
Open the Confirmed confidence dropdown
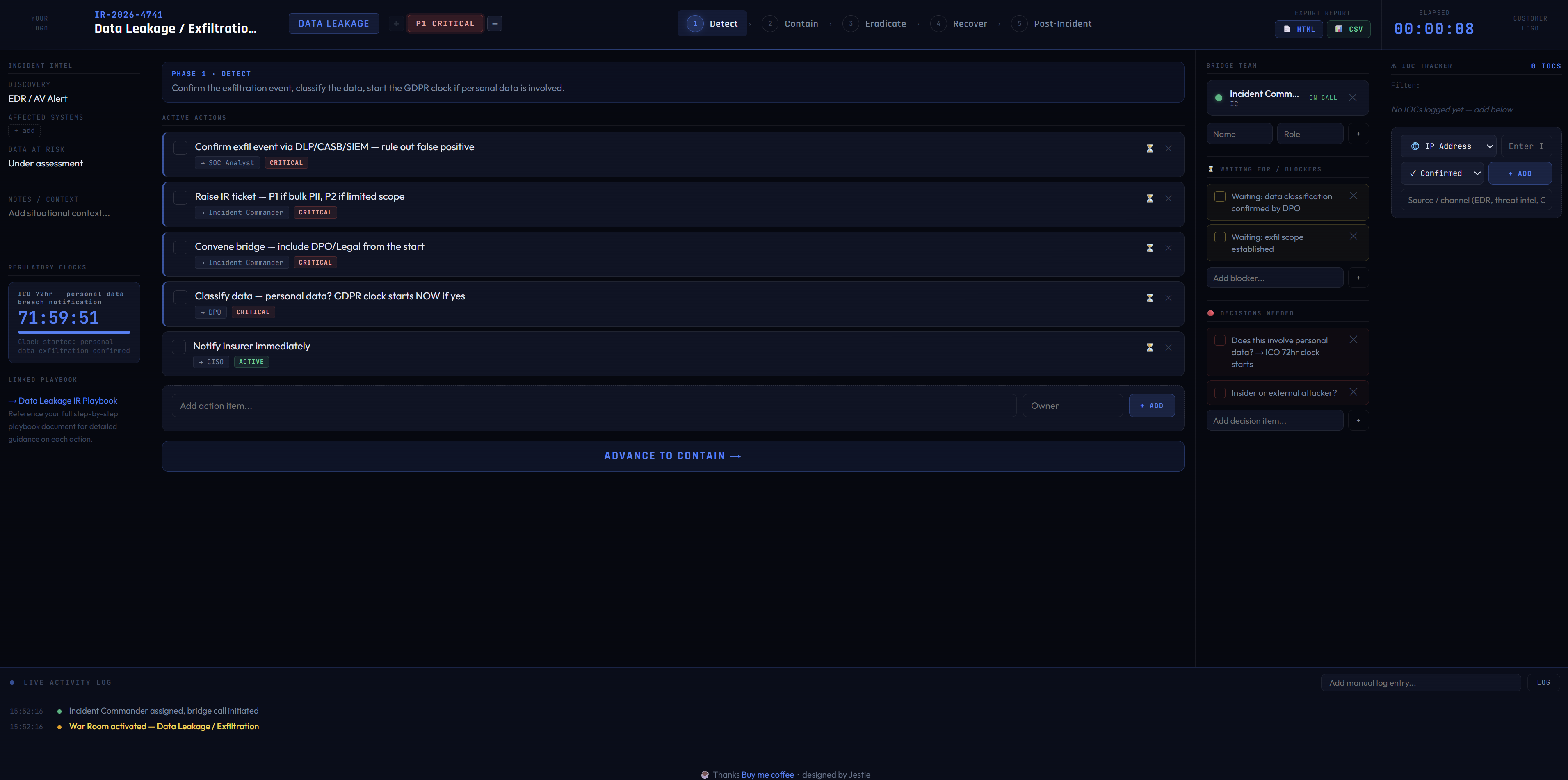(1441, 173)
